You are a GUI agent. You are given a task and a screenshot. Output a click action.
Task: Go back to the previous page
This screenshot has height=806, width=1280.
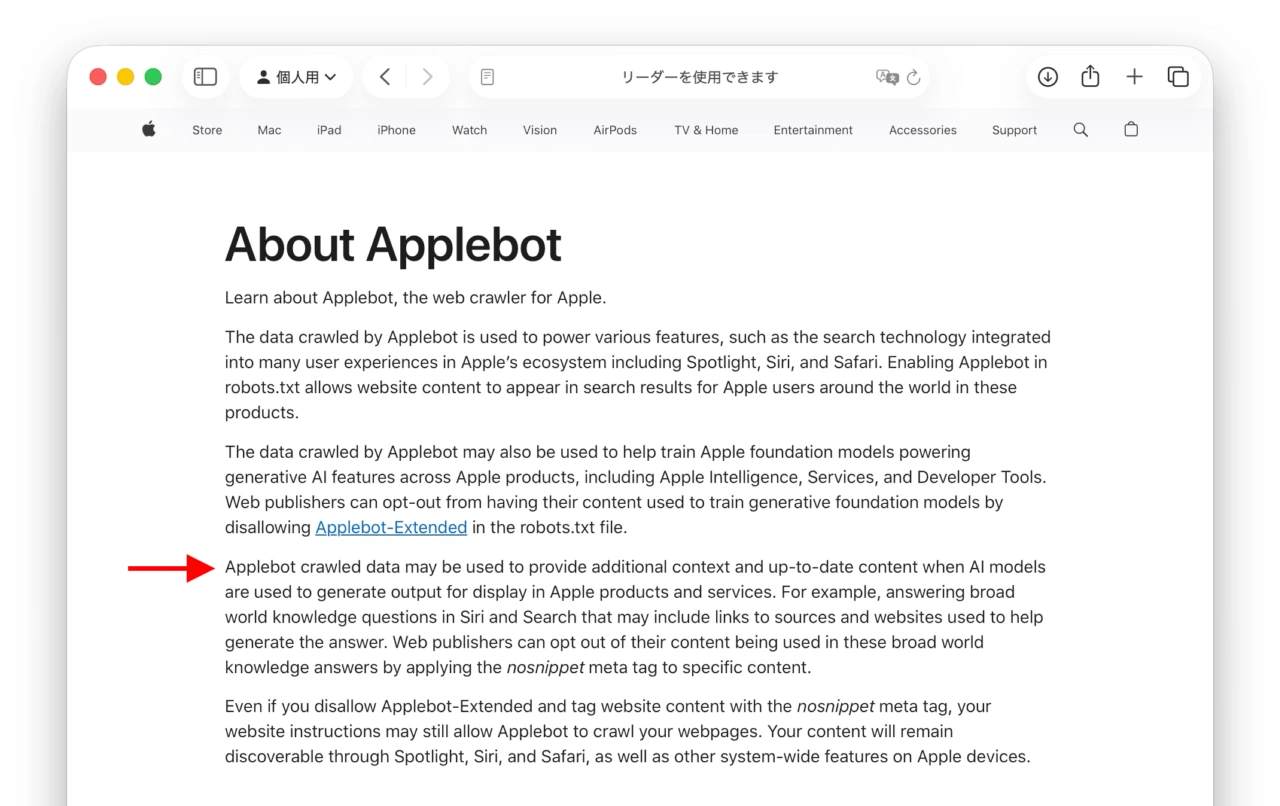pyautogui.click(x=385, y=77)
